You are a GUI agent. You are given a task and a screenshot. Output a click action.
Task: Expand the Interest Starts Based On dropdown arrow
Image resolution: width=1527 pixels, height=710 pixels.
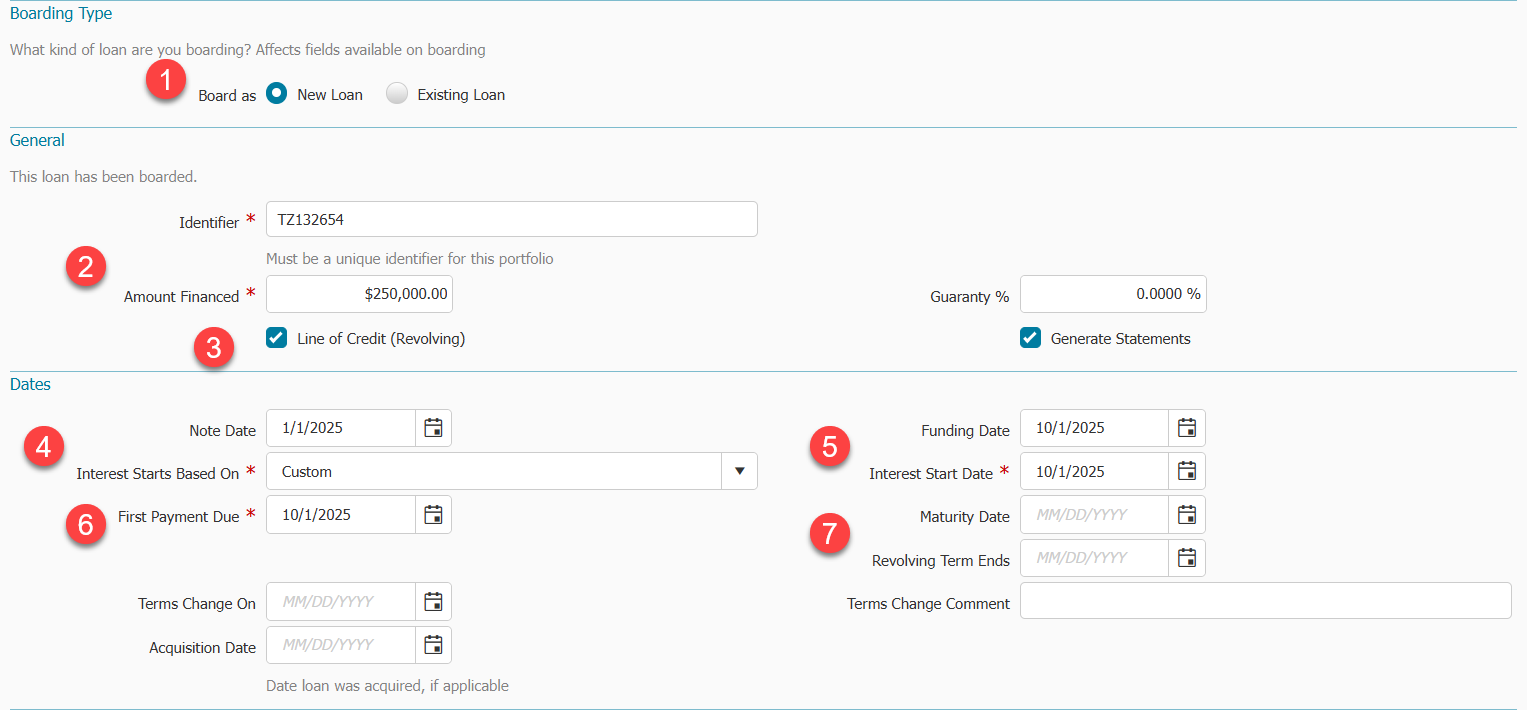[x=739, y=471]
